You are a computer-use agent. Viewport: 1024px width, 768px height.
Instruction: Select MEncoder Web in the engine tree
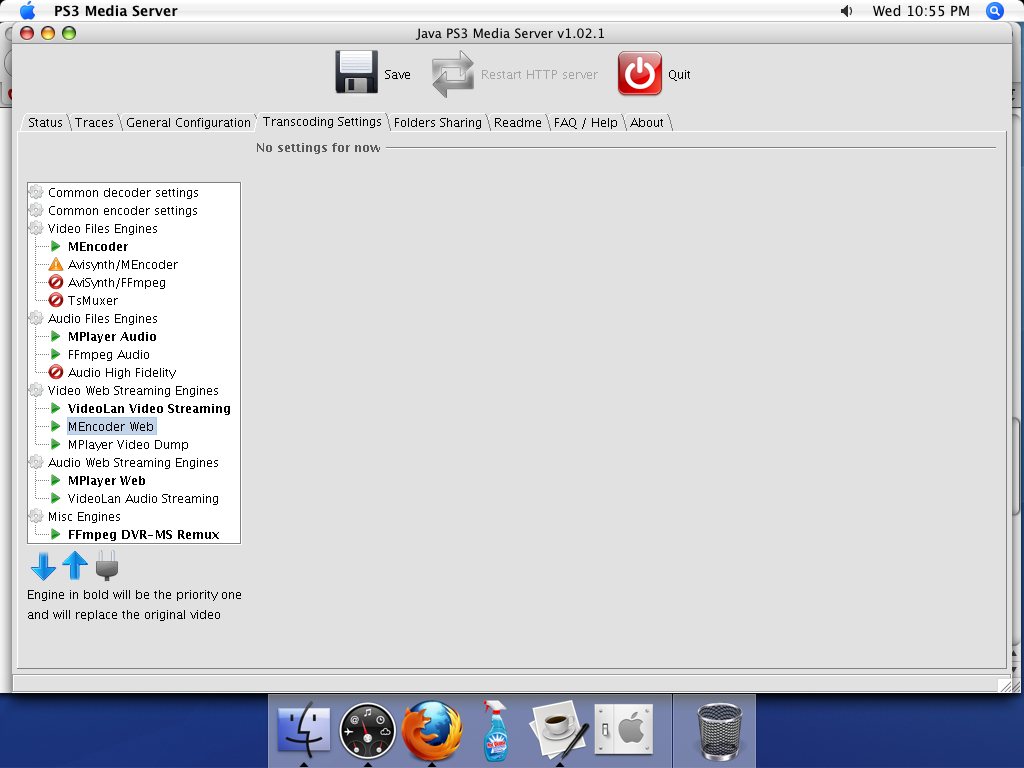(111, 426)
